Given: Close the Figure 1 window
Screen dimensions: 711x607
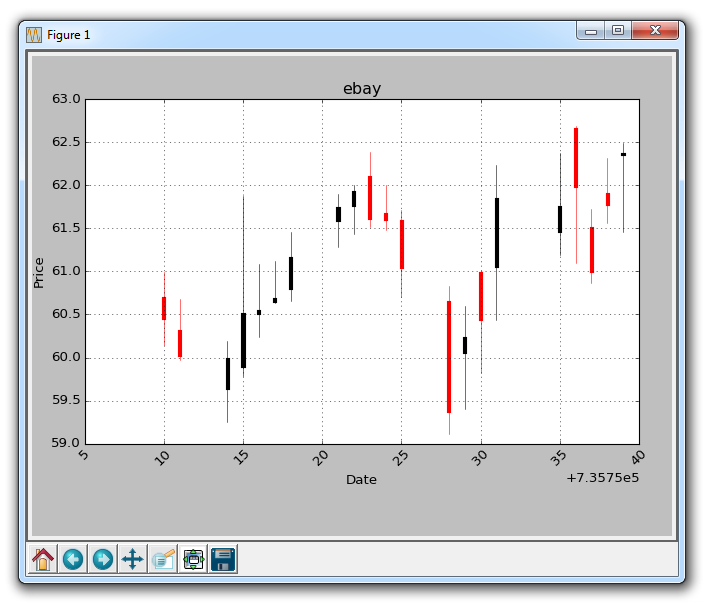Looking at the screenshot, I should 656,31.
